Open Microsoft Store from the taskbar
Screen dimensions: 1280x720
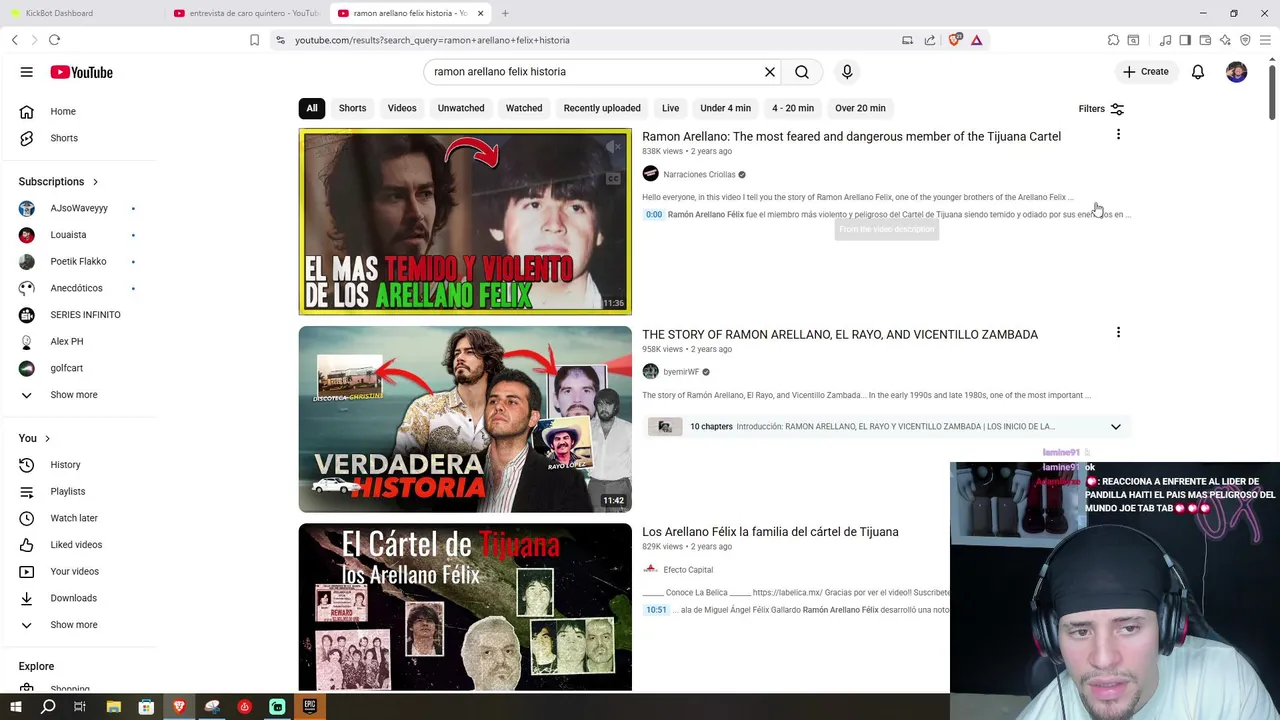click(x=146, y=707)
